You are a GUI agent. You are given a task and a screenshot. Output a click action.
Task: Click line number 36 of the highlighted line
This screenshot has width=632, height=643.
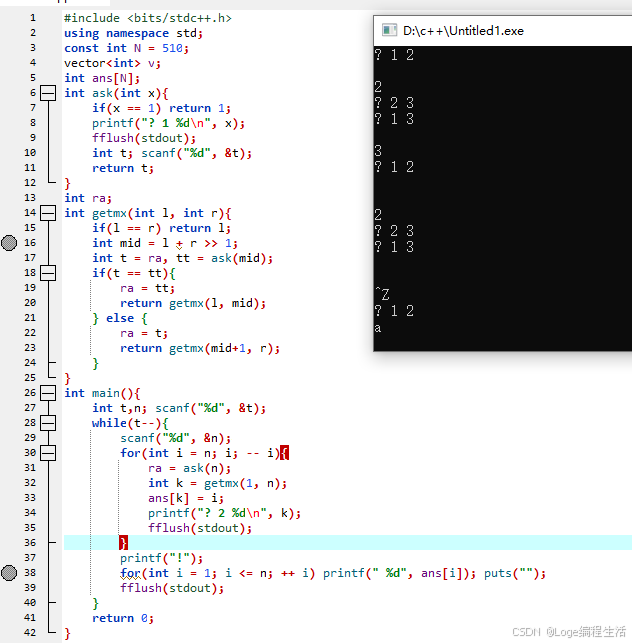coord(30,543)
